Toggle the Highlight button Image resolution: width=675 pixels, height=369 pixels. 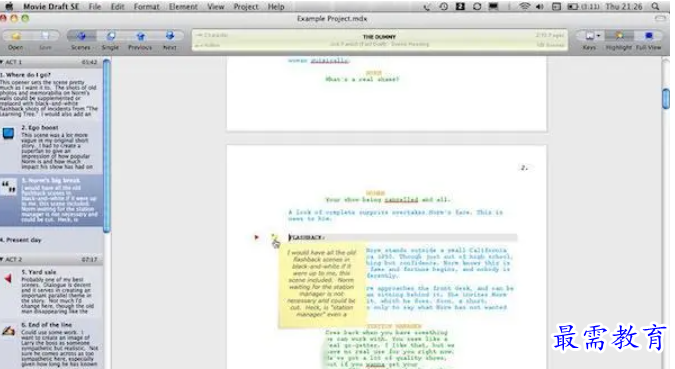(619, 36)
